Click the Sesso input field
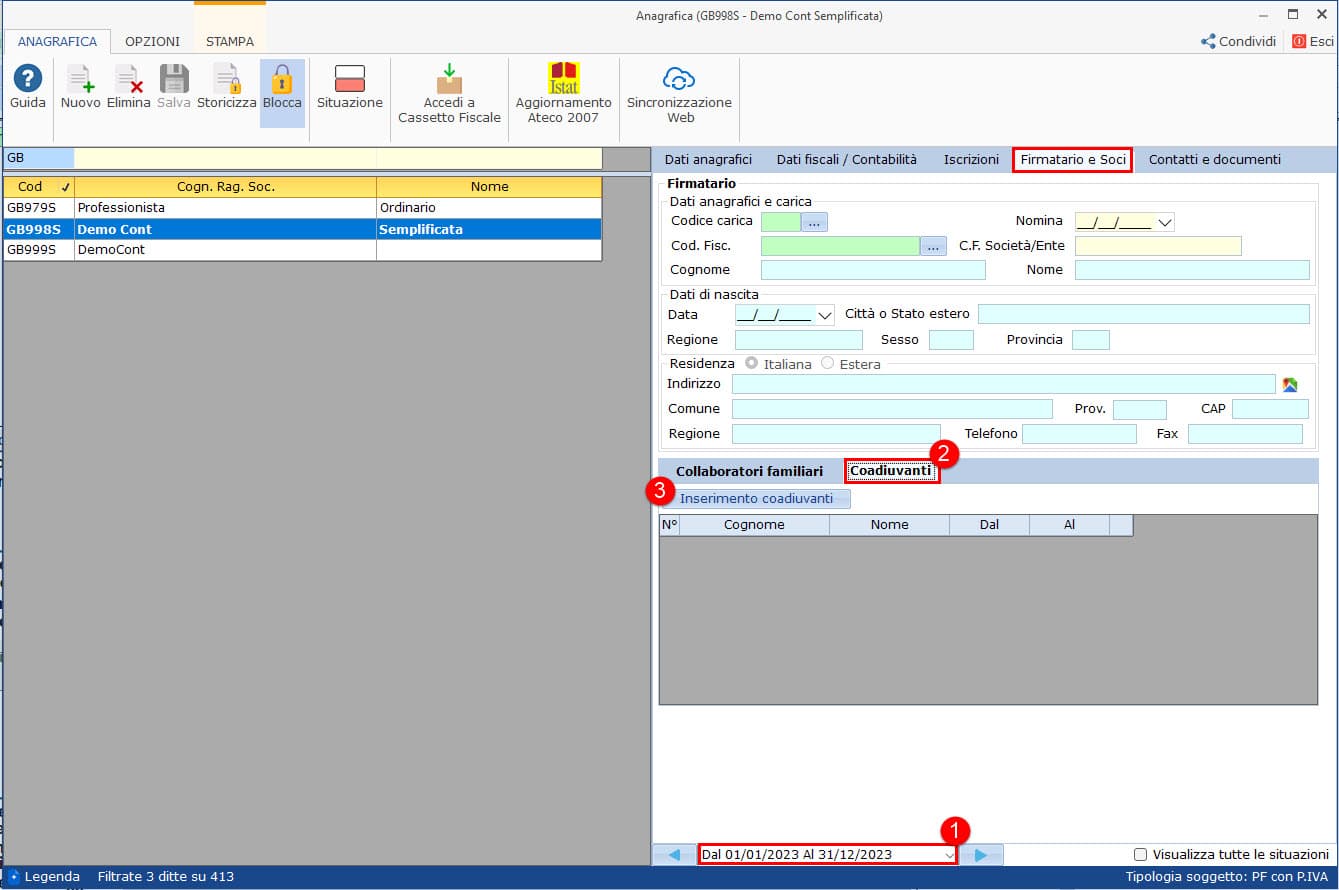The width and height of the screenshot is (1339, 890). tap(951, 340)
